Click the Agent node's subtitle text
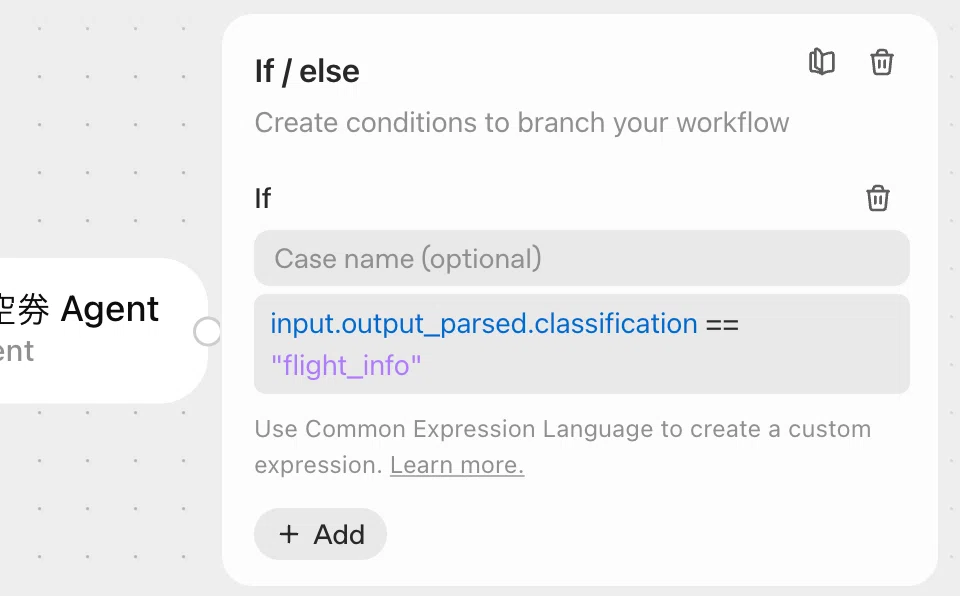This screenshot has width=960, height=596. 17,352
